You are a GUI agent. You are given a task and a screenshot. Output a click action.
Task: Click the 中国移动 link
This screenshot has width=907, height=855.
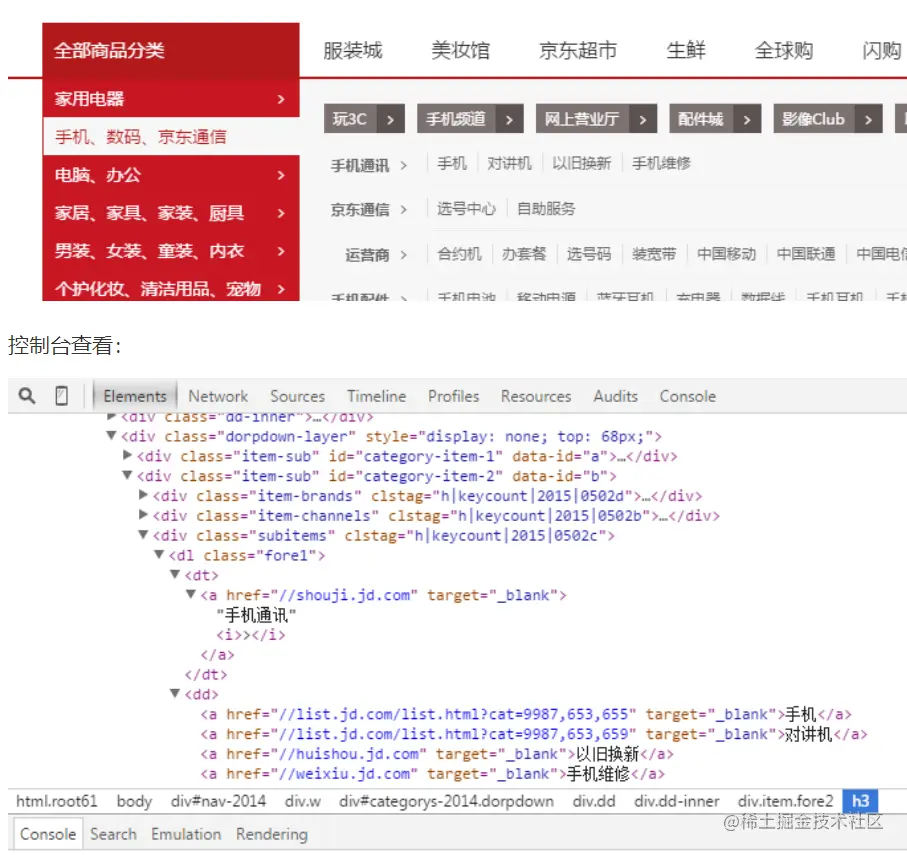click(x=727, y=253)
